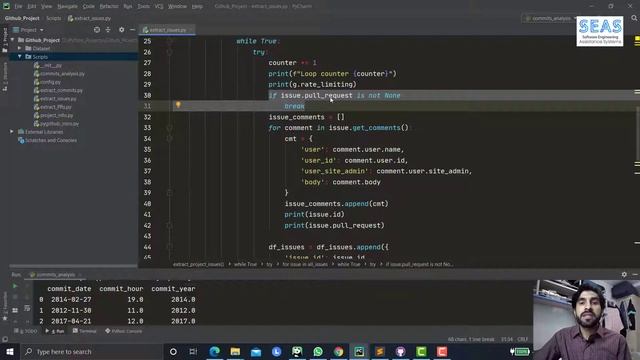Open the Window menu
The height and width of the screenshot is (360, 640).
click(x=177, y=7)
